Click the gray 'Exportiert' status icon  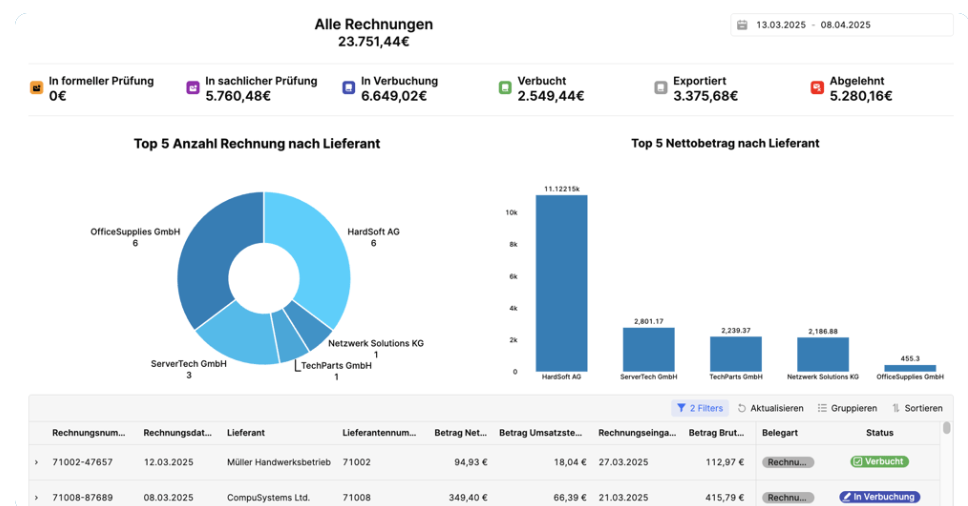point(661,88)
